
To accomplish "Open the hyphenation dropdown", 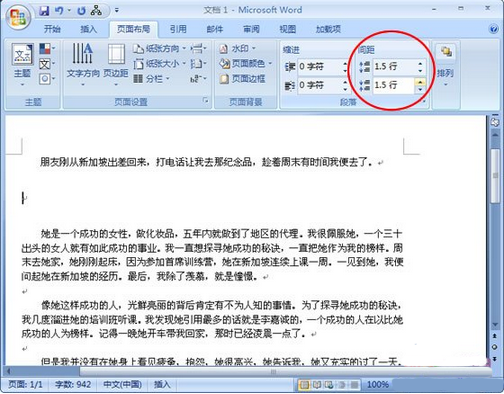I will click(x=199, y=79).
